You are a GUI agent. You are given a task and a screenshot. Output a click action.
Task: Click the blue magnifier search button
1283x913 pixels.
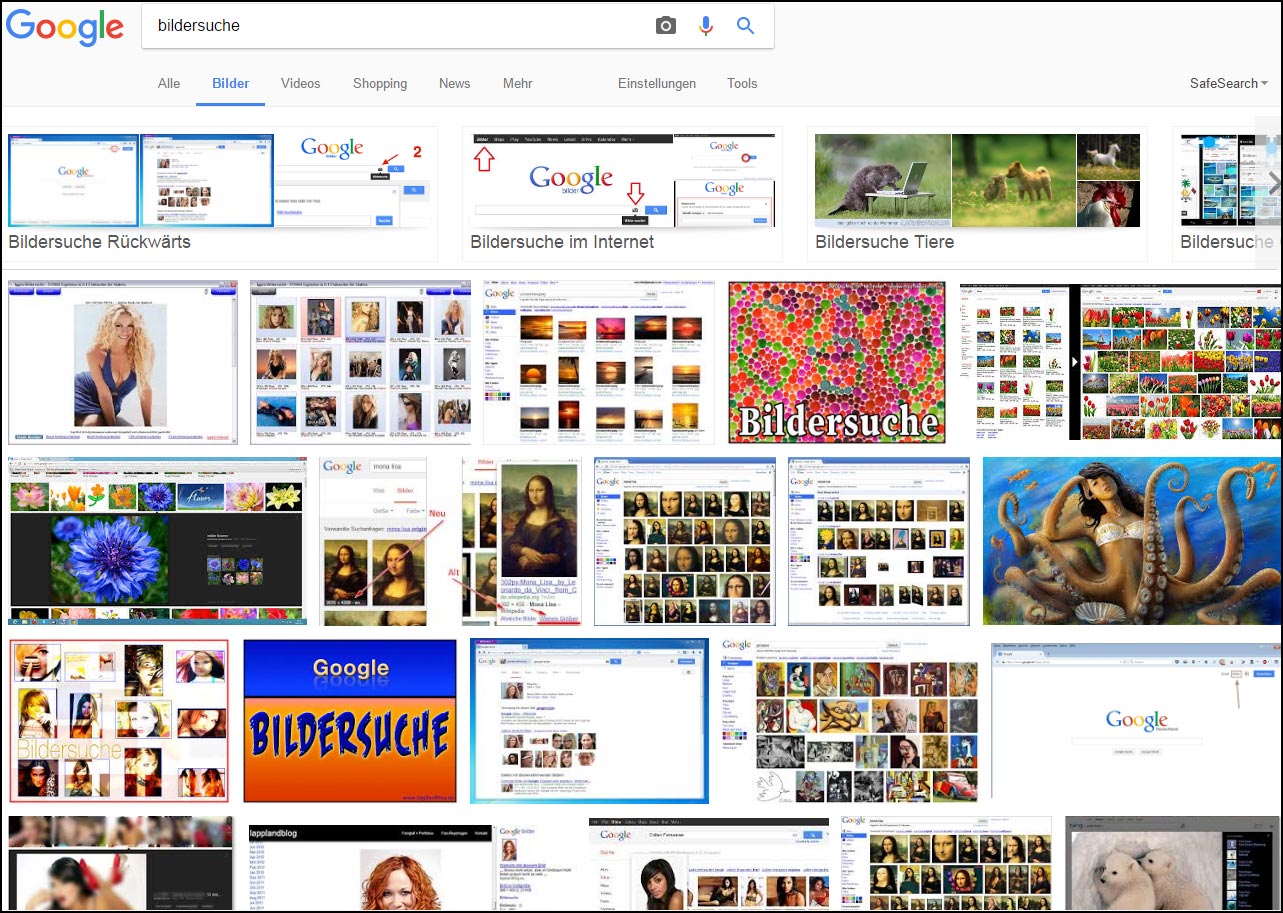pyautogui.click(x=745, y=26)
